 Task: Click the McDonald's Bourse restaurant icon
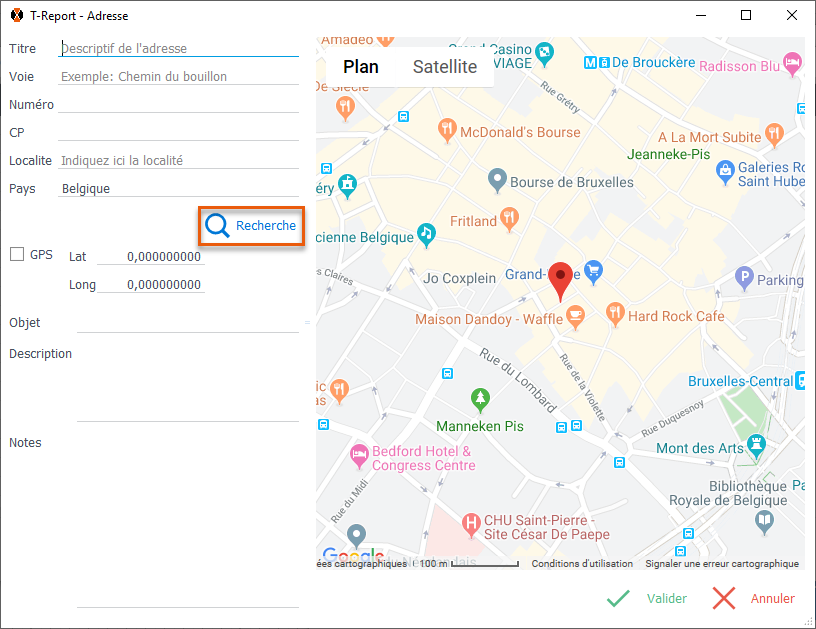coord(446,130)
